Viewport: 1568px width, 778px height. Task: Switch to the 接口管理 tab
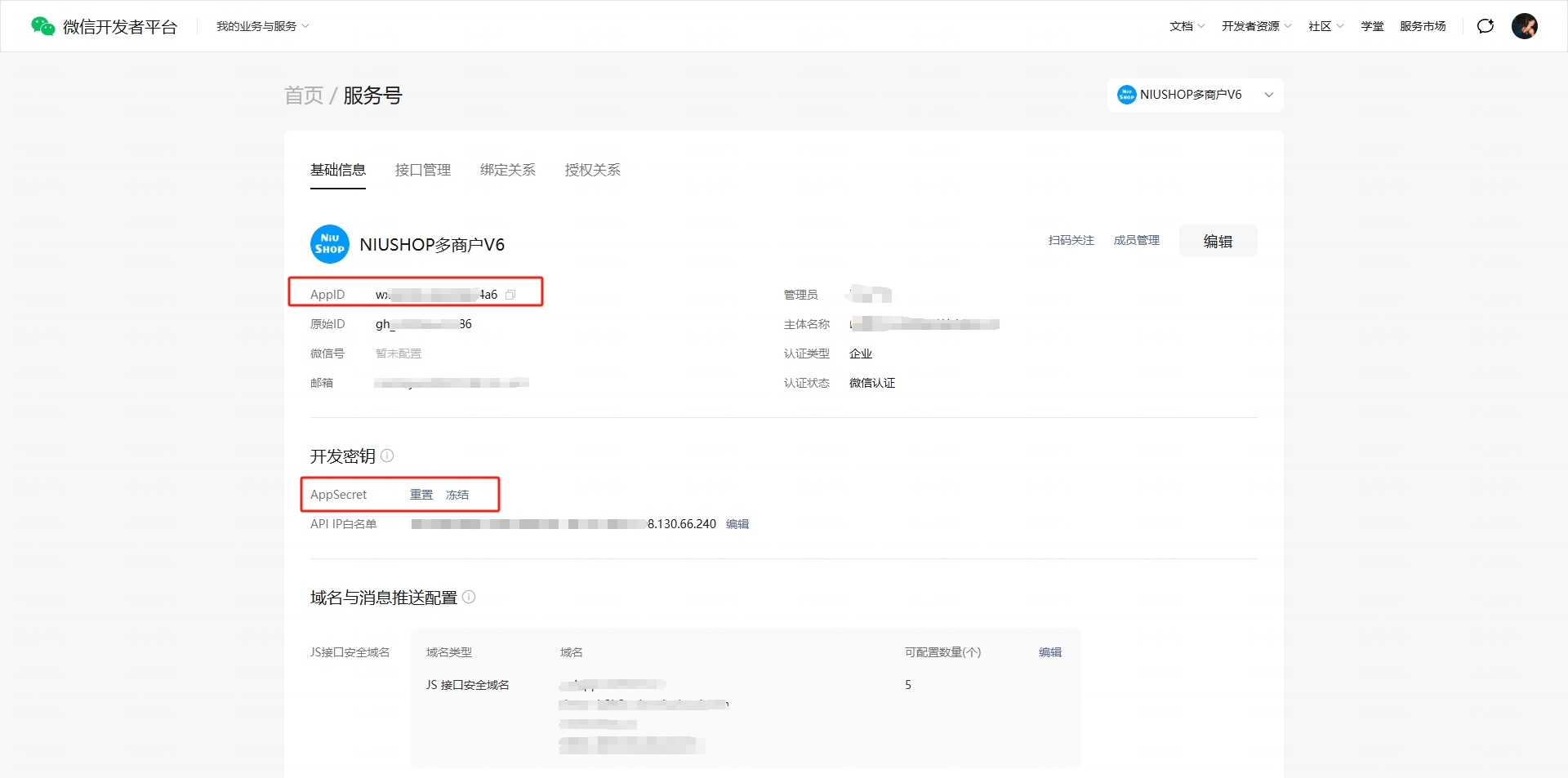[x=422, y=170]
